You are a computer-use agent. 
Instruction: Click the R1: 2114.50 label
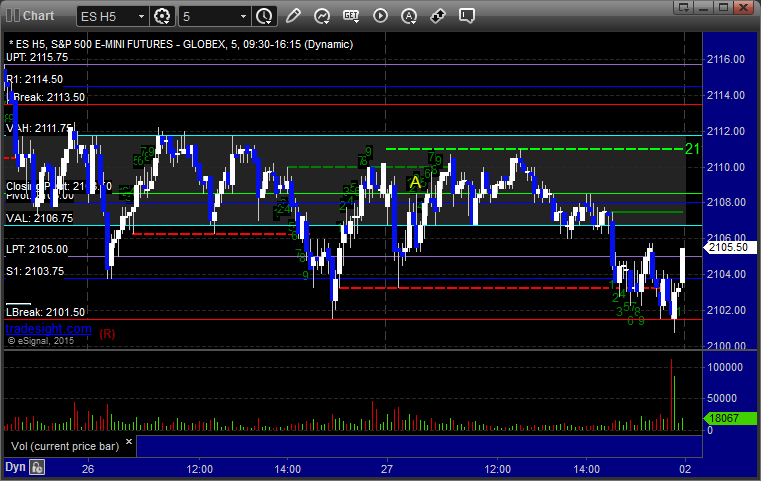click(34, 79)
